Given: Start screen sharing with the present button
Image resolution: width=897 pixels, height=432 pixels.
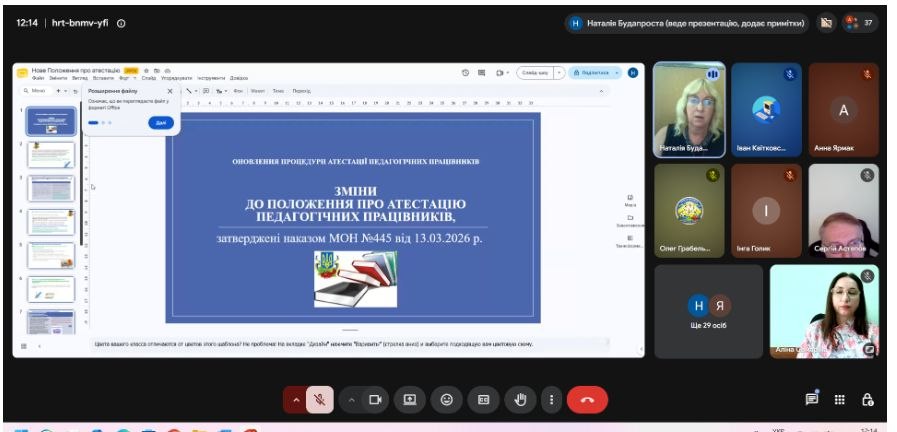Looking at the screenshot, I should click(410, 400).
